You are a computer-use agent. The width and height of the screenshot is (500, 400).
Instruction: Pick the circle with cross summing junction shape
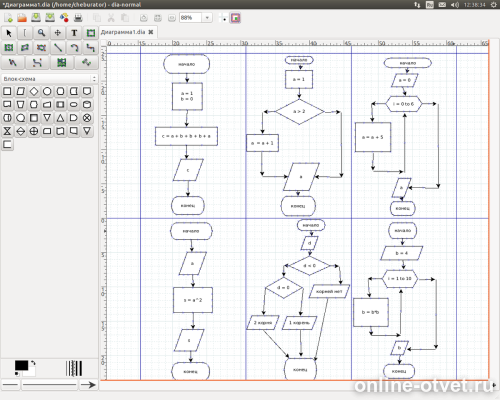pyautogui.click(x=87, y=118)
